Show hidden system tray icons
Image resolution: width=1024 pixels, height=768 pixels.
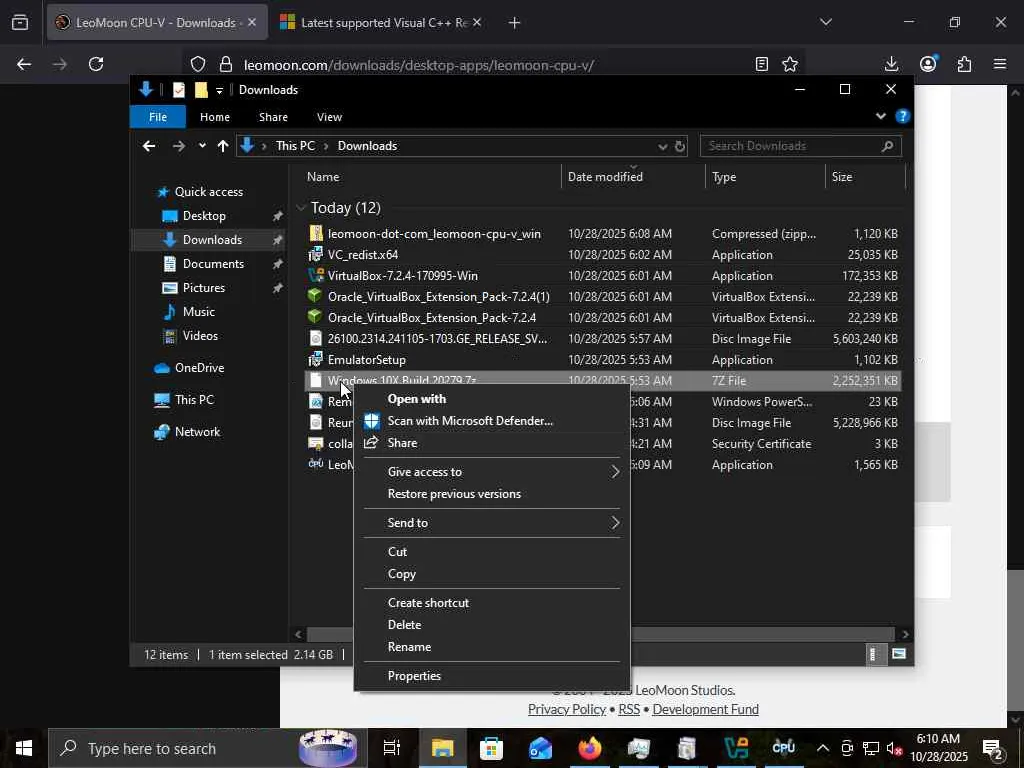coord(823,748)
